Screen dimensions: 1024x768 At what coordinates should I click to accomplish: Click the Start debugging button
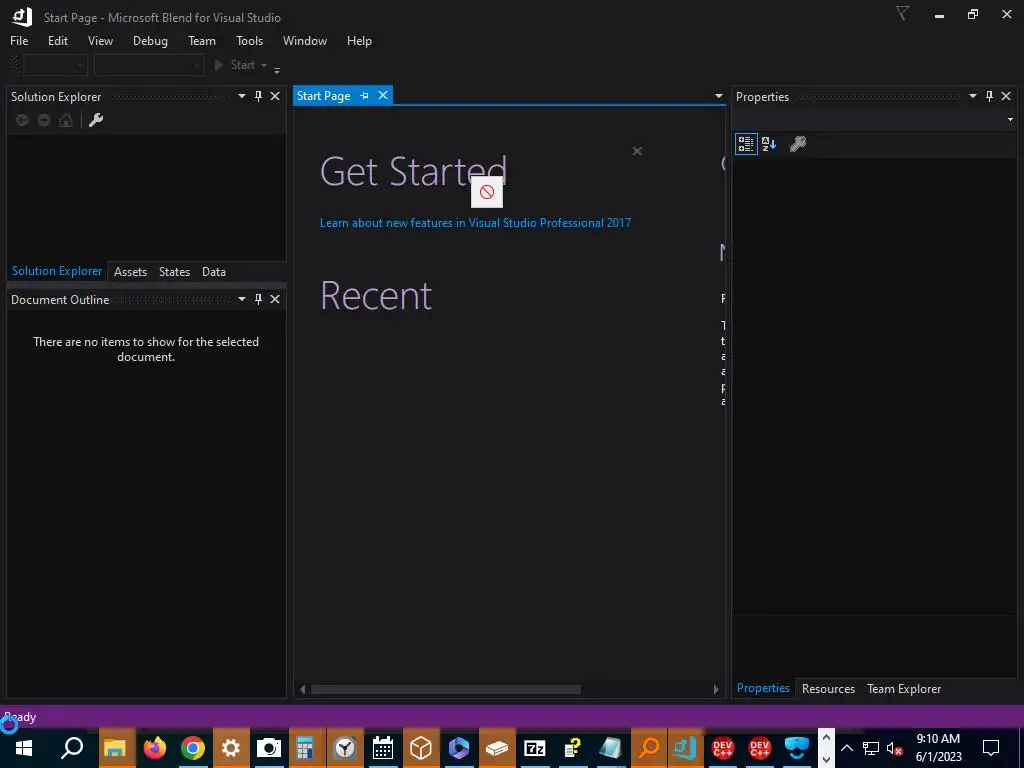234,65
